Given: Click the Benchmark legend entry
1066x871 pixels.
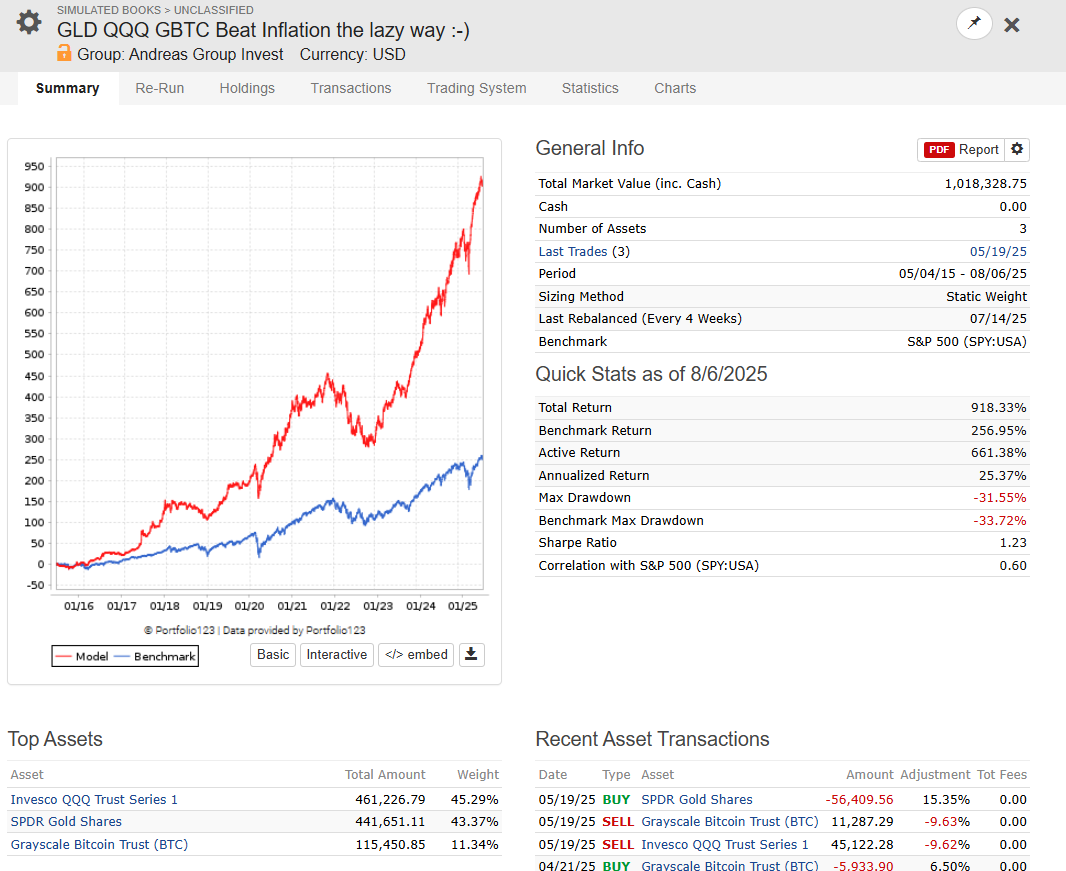Looking at the screenshot, I should tap(155, 656).
